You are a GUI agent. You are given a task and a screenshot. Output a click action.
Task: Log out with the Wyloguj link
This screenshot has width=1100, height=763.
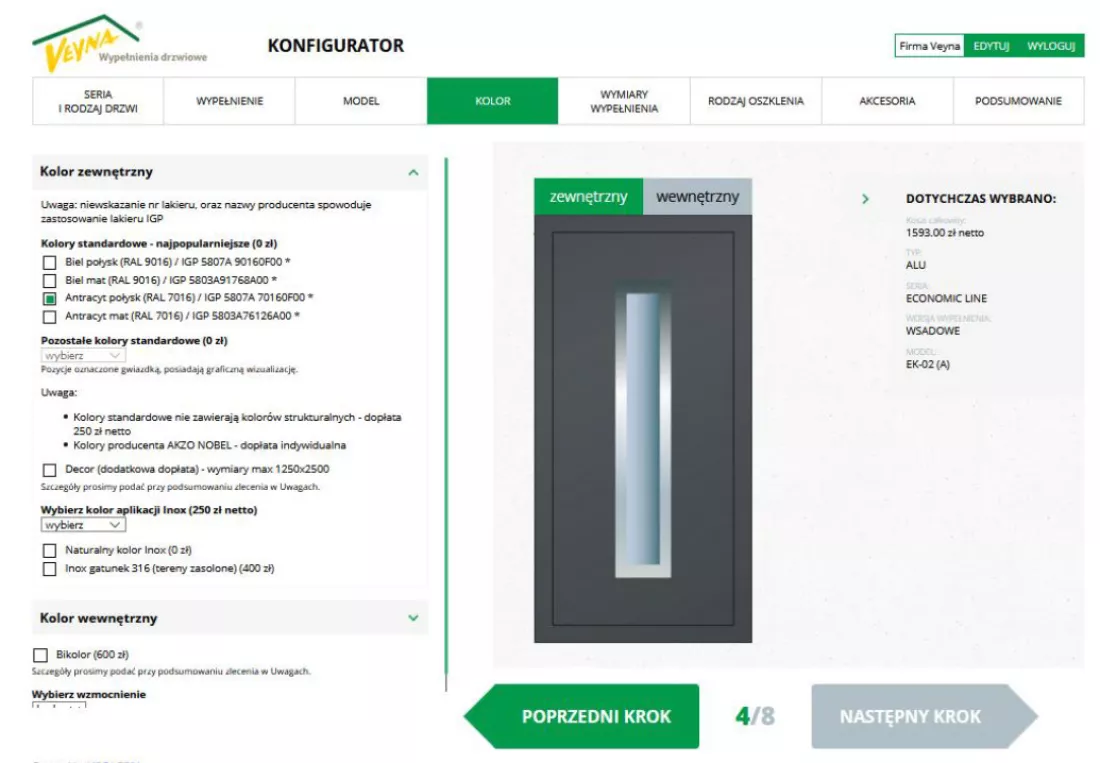click(x=1050, y=46)
